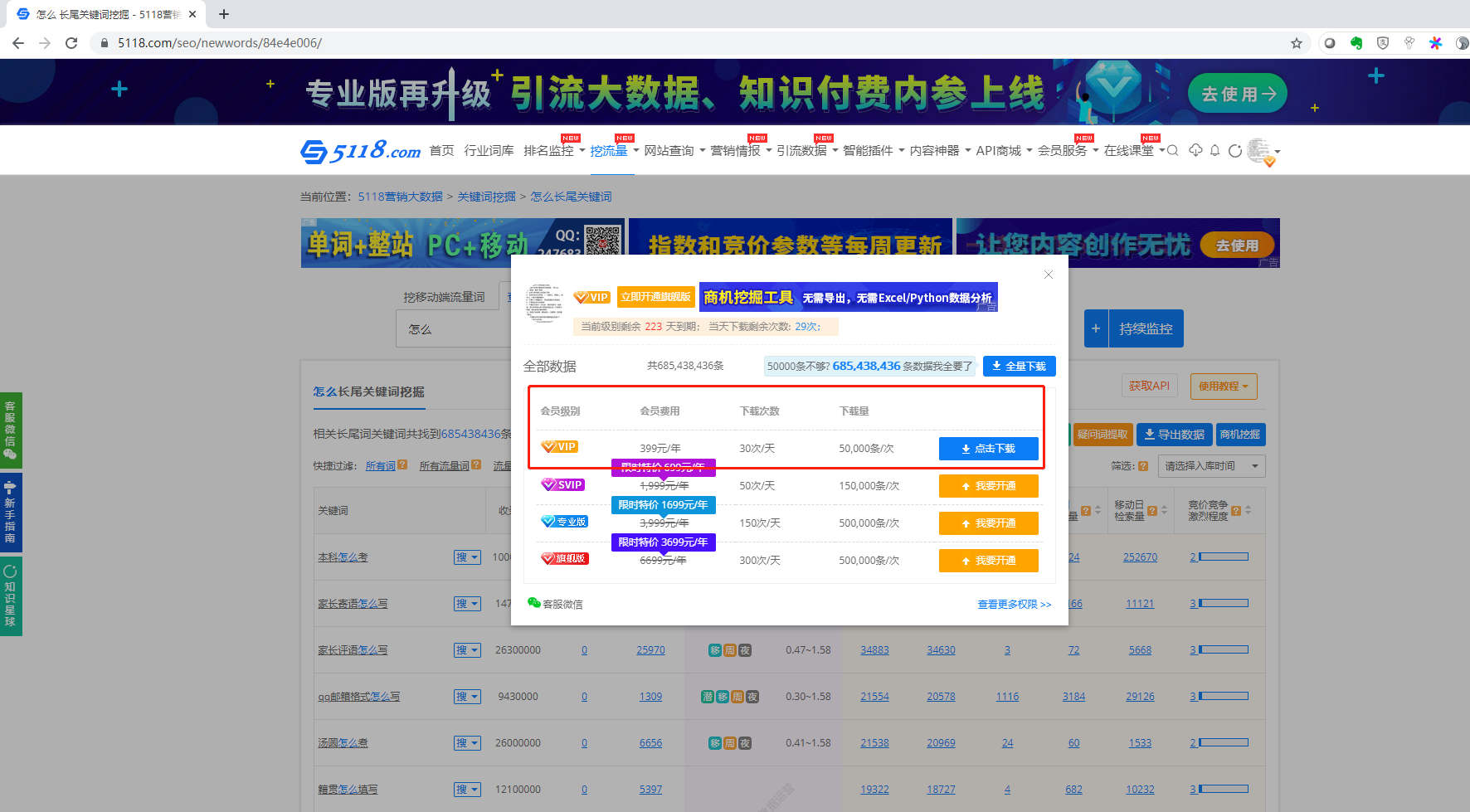Click the 所有流量词 quick filter
The height and width of the screenshot is (812, 1470).
[445, 466]
